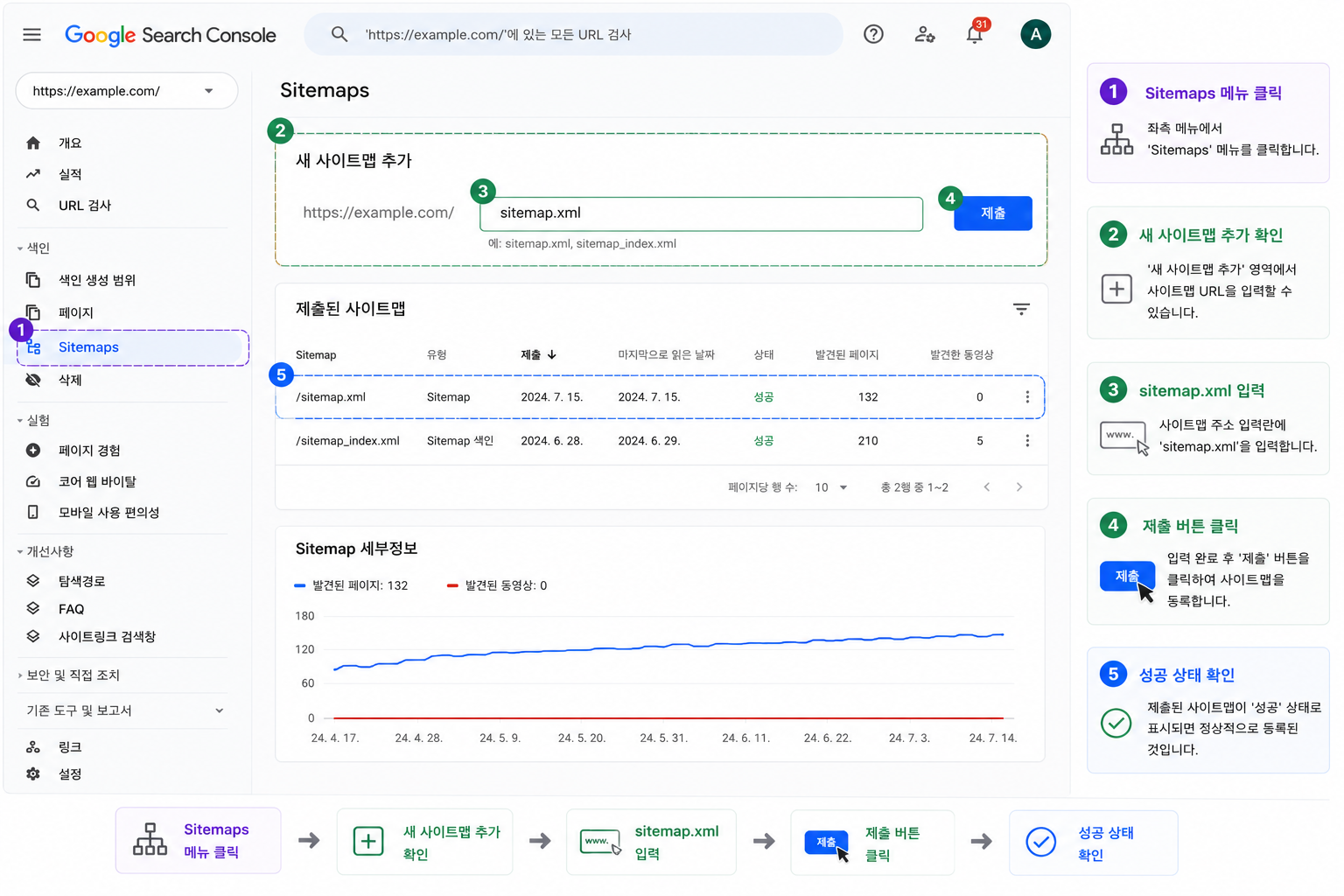Click the home icon beside 개요
The height and width of the screenshot is (896, 1344).
pos(33,143)
